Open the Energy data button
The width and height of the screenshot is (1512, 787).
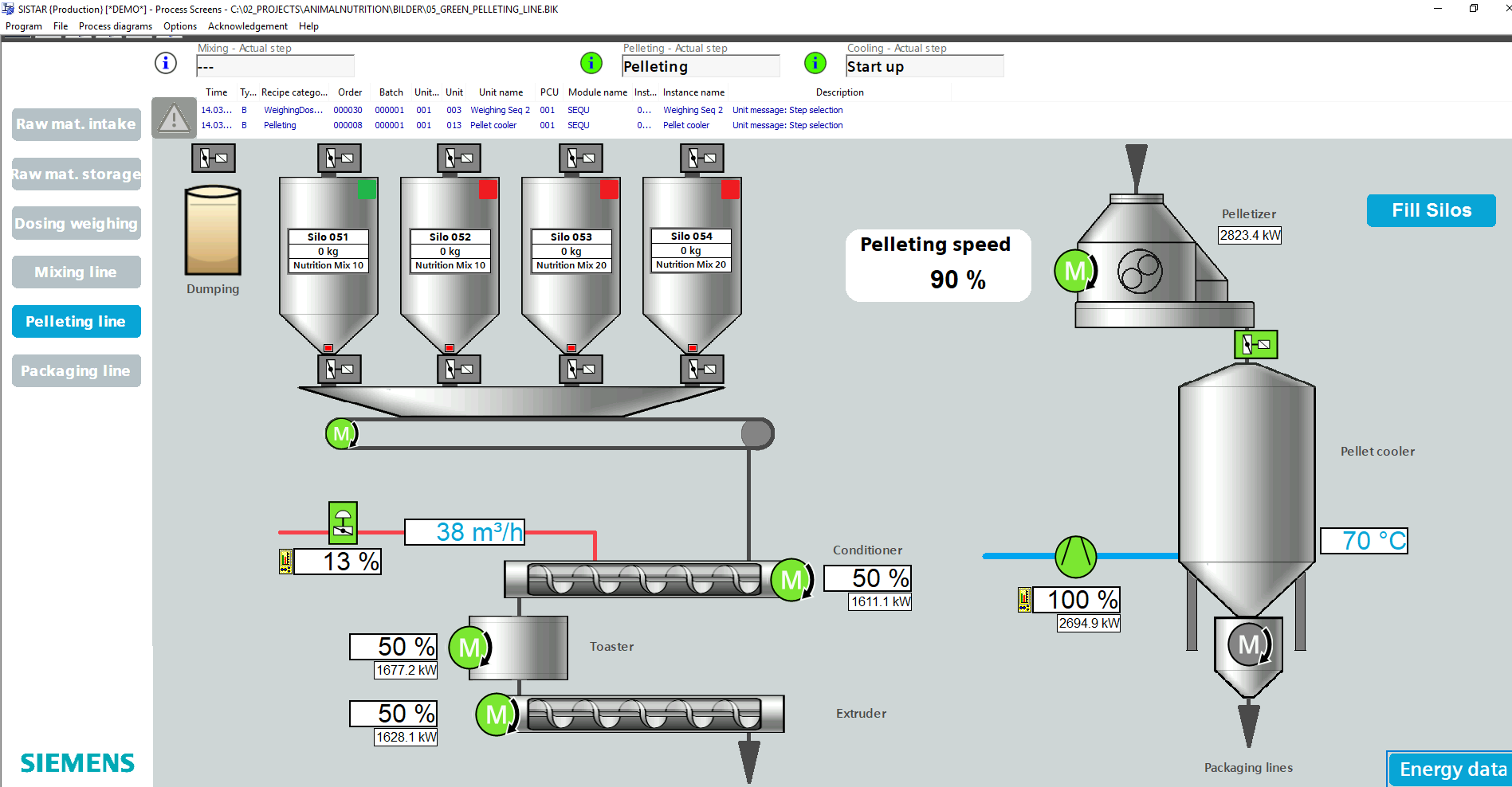[1451, 769]
